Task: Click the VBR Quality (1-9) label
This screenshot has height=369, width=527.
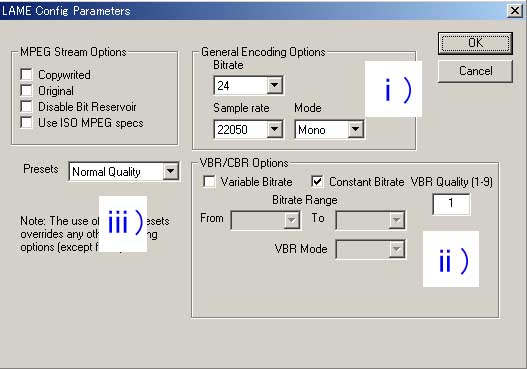Action: [x=452, y=182]
